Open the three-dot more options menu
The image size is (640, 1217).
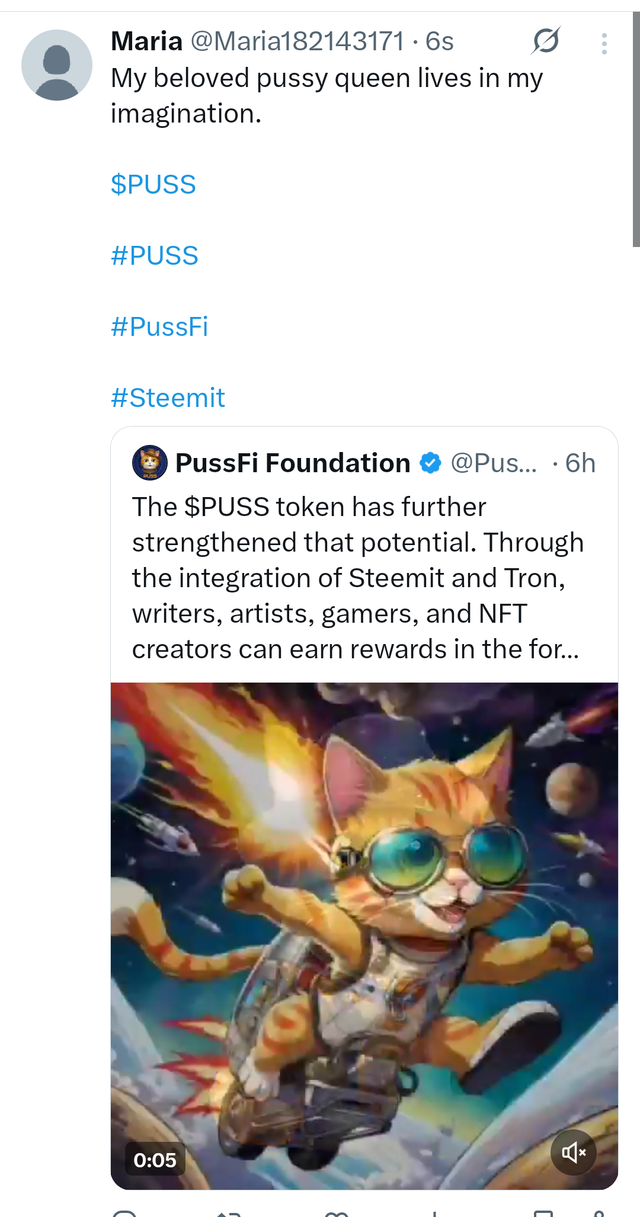point(604,44)
